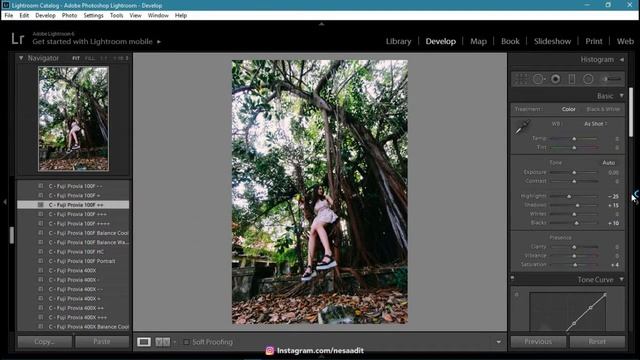Screen dimensions: 640x360
Task: Click the Auto tone button
Action: [x=609, y=162]
